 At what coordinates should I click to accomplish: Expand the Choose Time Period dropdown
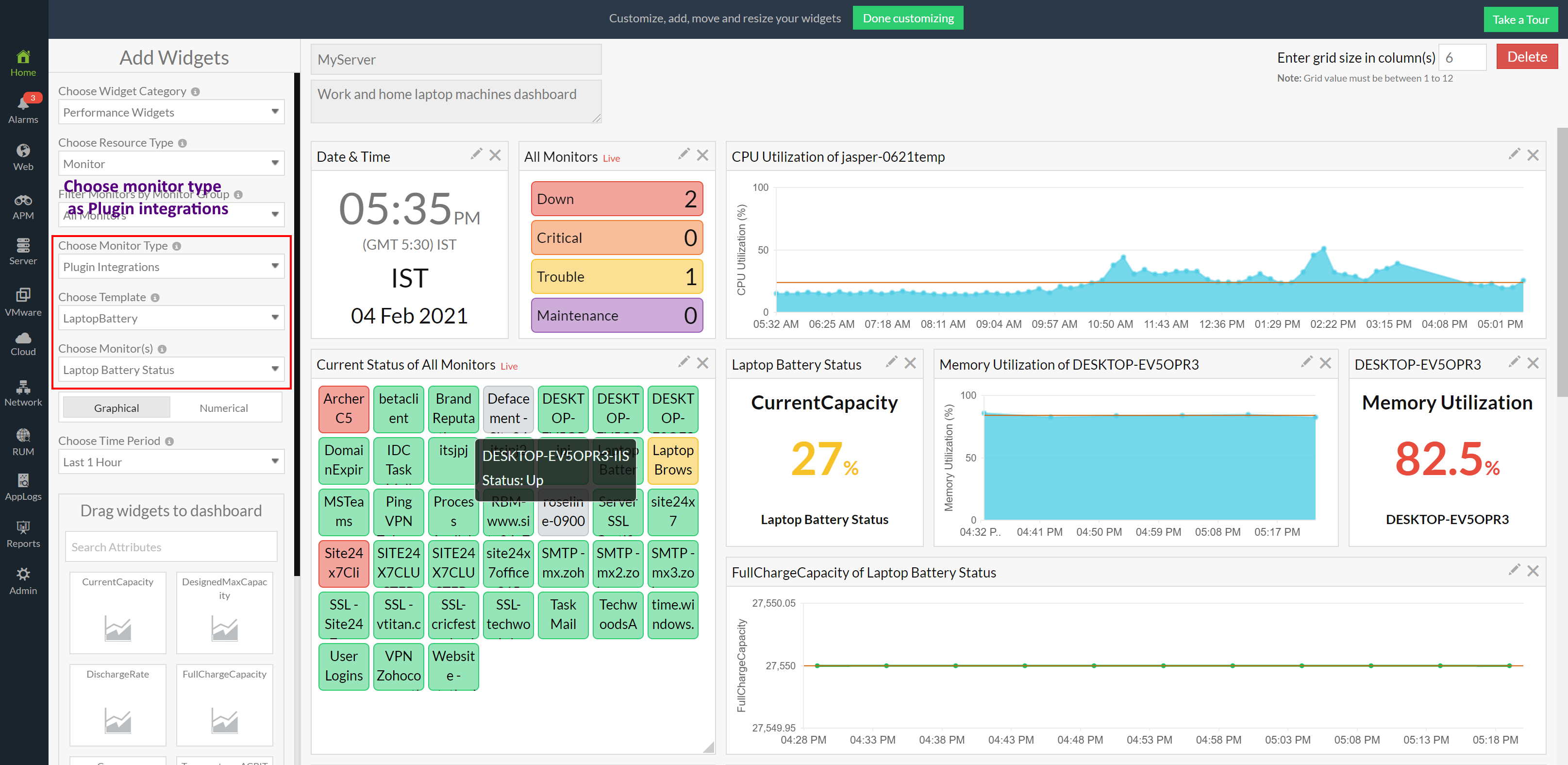click(x=171, y=462)
